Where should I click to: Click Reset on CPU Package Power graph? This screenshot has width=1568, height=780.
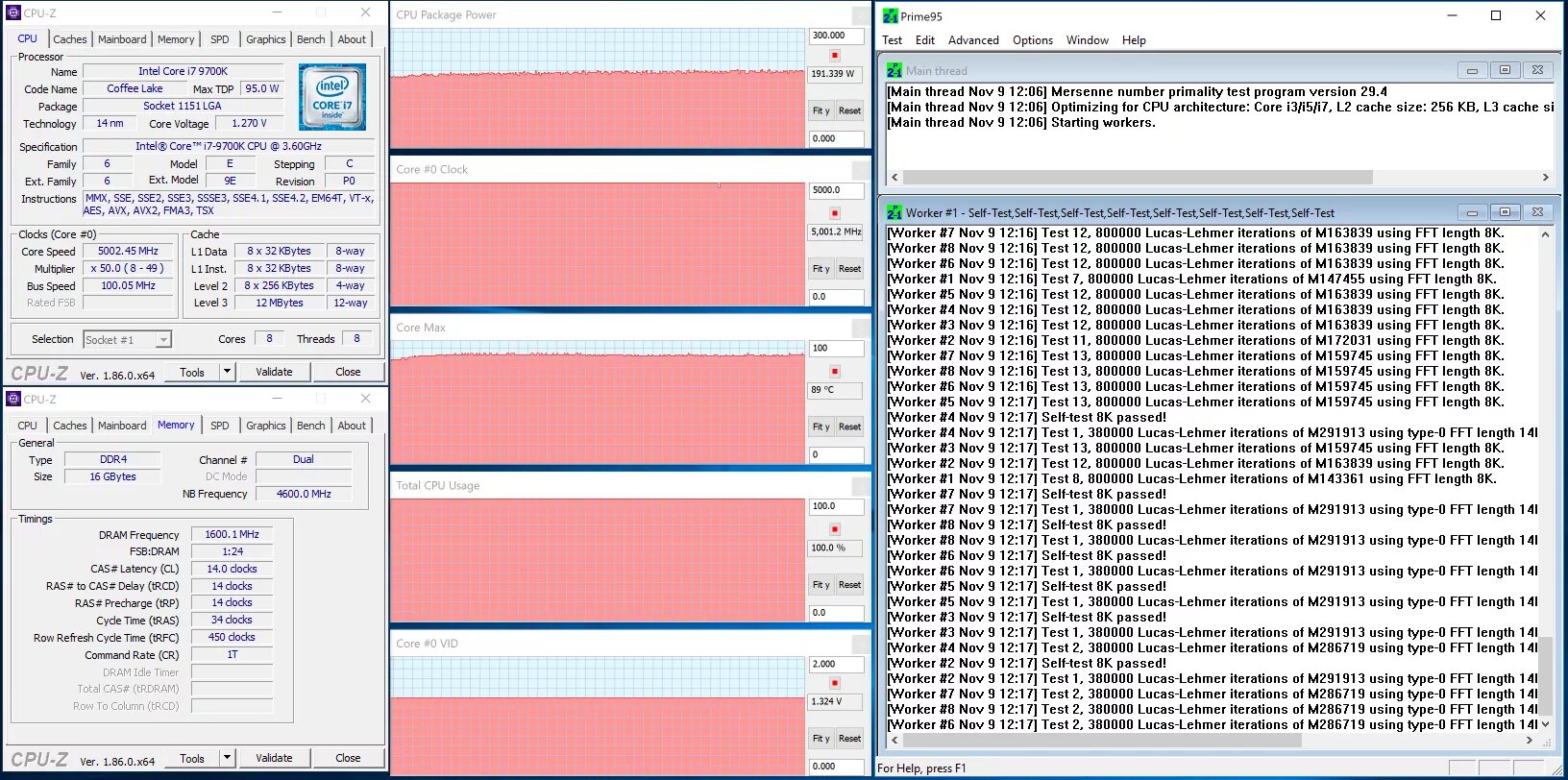pyautogui.click(x=849, y=110)
